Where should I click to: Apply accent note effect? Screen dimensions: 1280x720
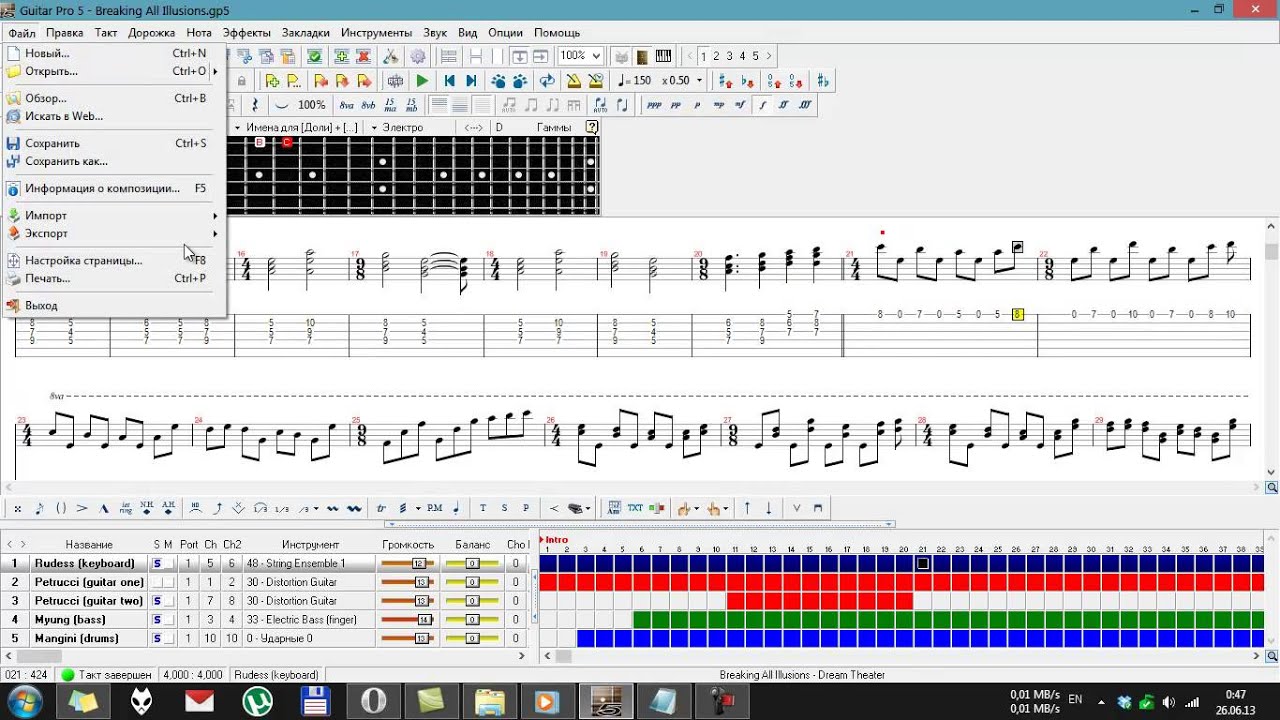coord(82,508)
